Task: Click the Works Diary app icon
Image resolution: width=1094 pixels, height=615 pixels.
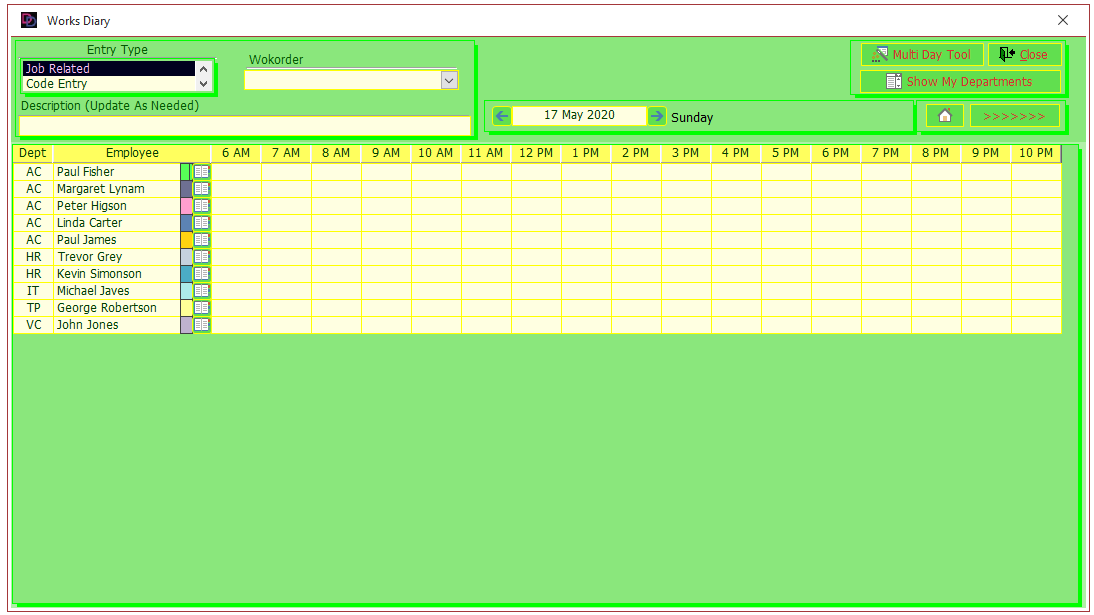Action: [x=29, y=20]
